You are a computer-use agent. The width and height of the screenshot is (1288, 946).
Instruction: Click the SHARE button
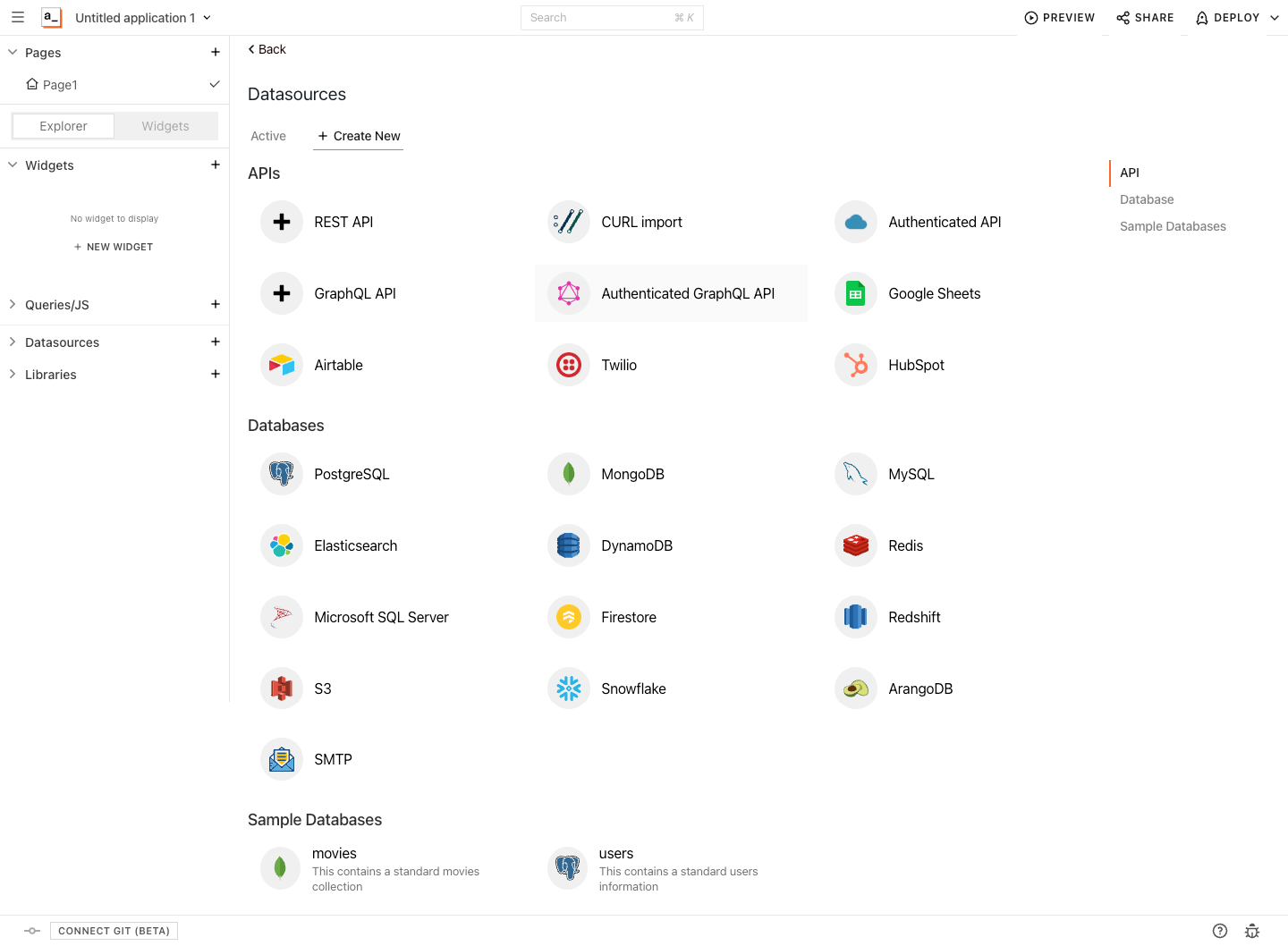1145,18
